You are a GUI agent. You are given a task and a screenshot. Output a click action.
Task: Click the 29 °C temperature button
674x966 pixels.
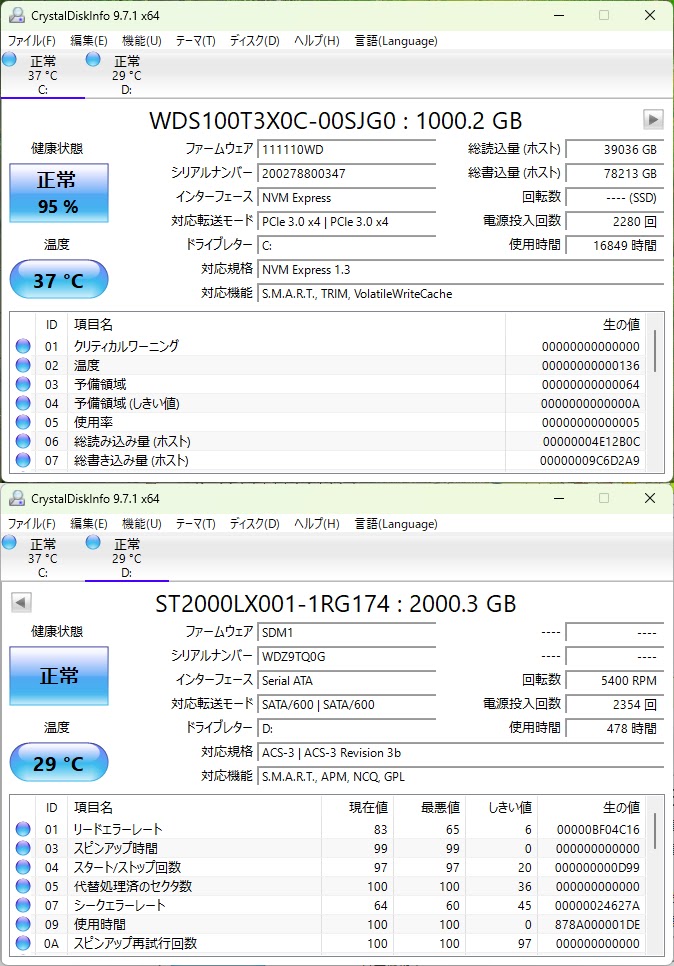pos(59,764)
